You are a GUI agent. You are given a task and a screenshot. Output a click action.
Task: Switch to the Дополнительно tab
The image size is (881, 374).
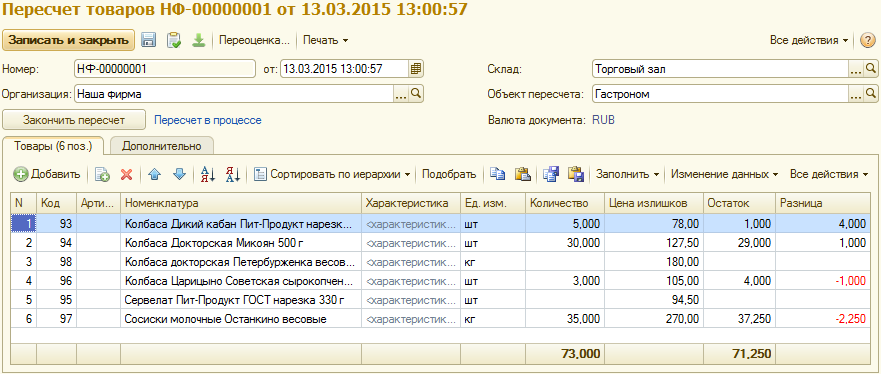click(161, 146)
